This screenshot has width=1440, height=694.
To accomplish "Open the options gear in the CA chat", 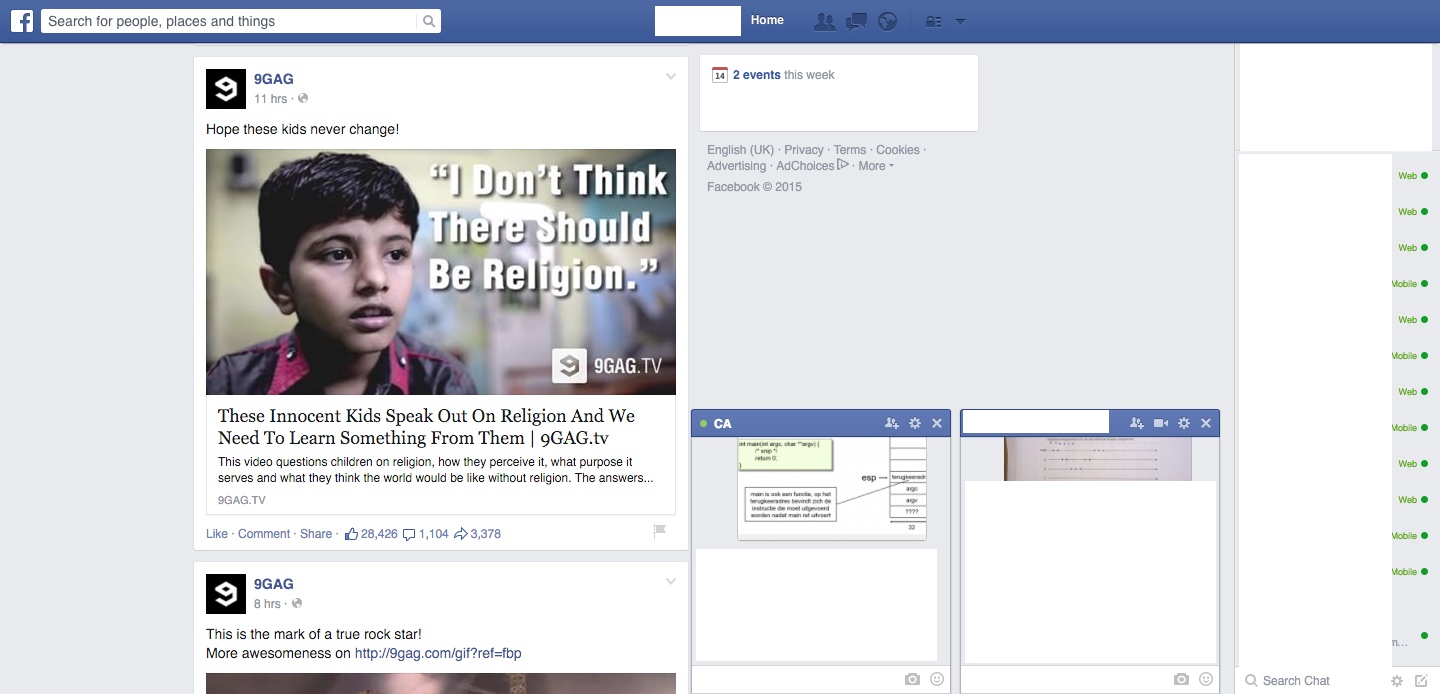I will tap(914, 424).
